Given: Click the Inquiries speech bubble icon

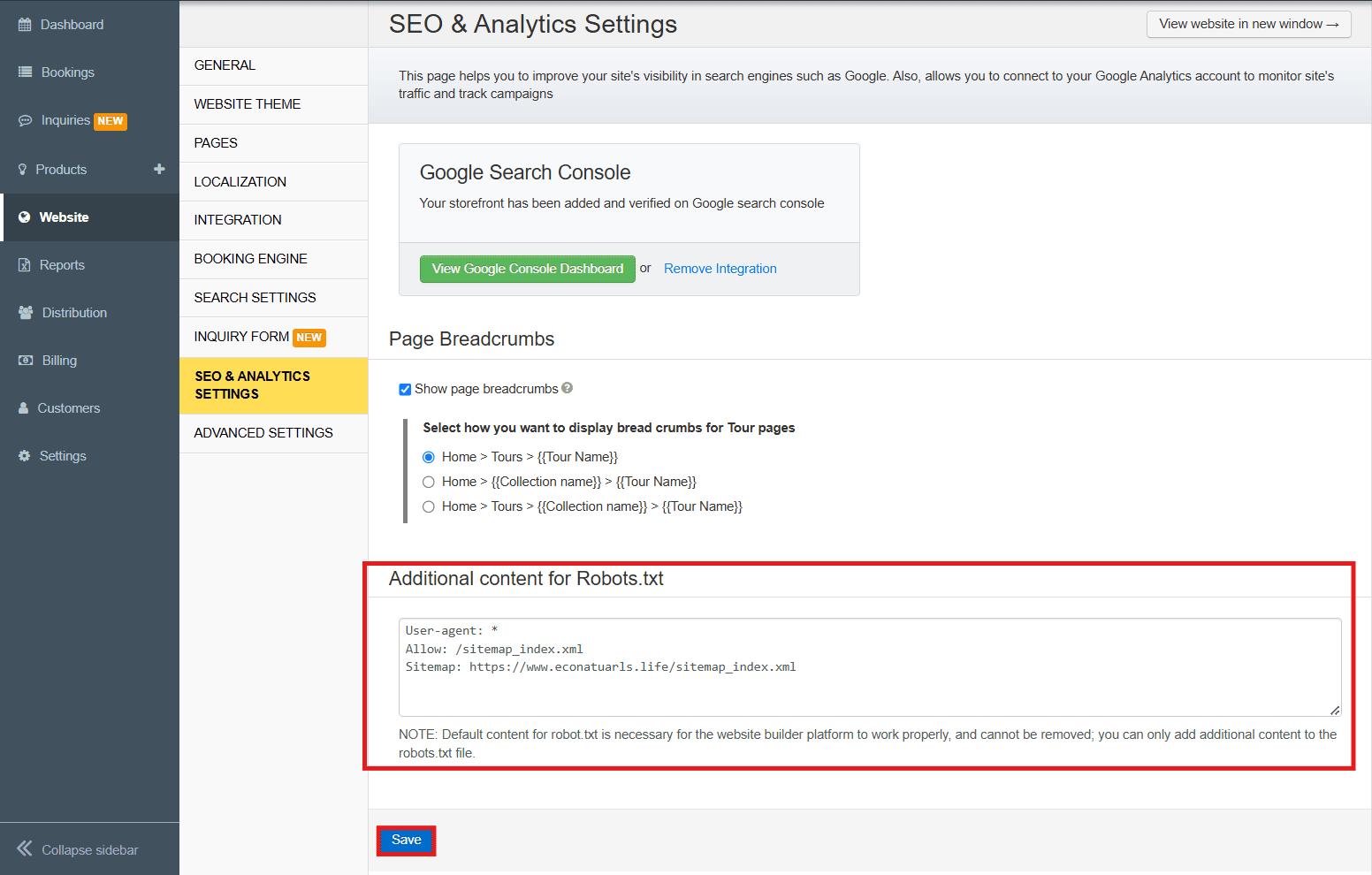Looking at the screenshot, I should pos(25,120).
